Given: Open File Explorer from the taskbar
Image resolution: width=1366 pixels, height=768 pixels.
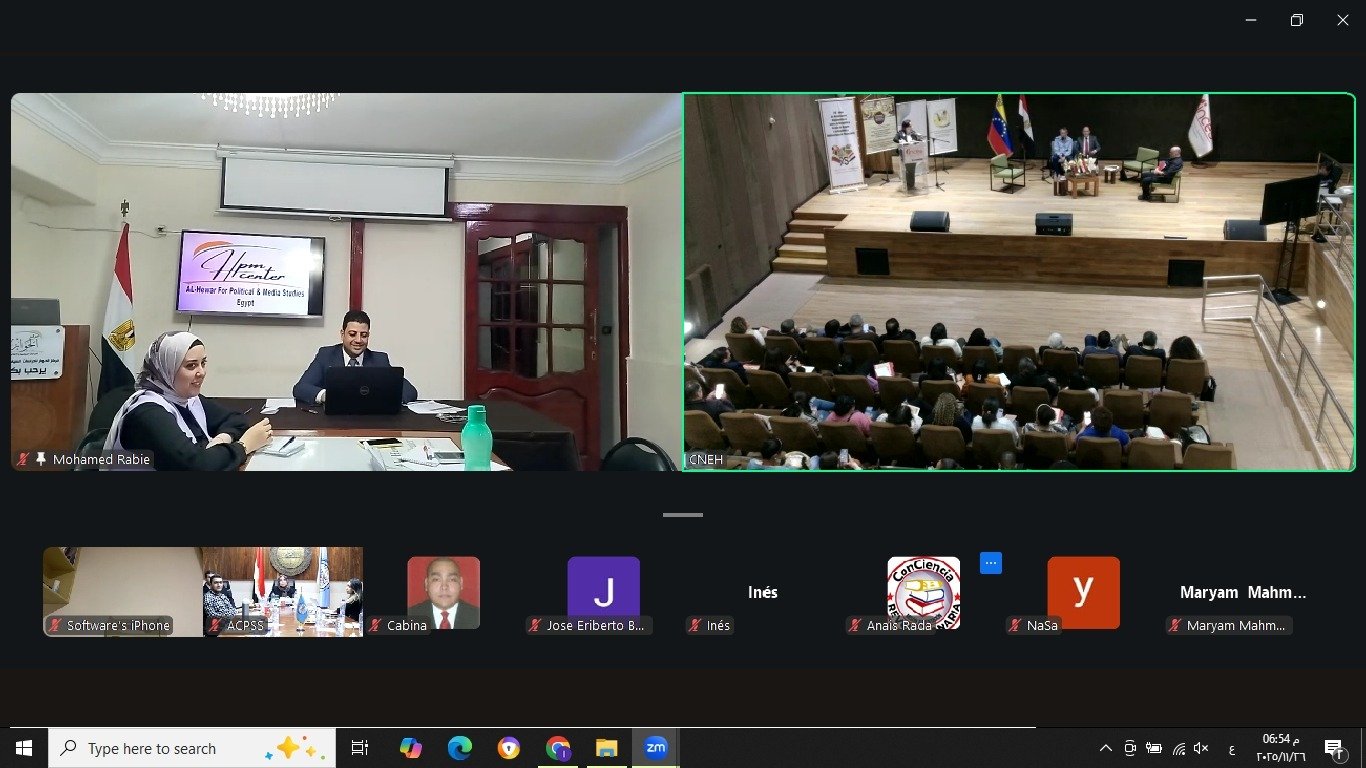Looking at the screenshot, I should click(606, 748).
